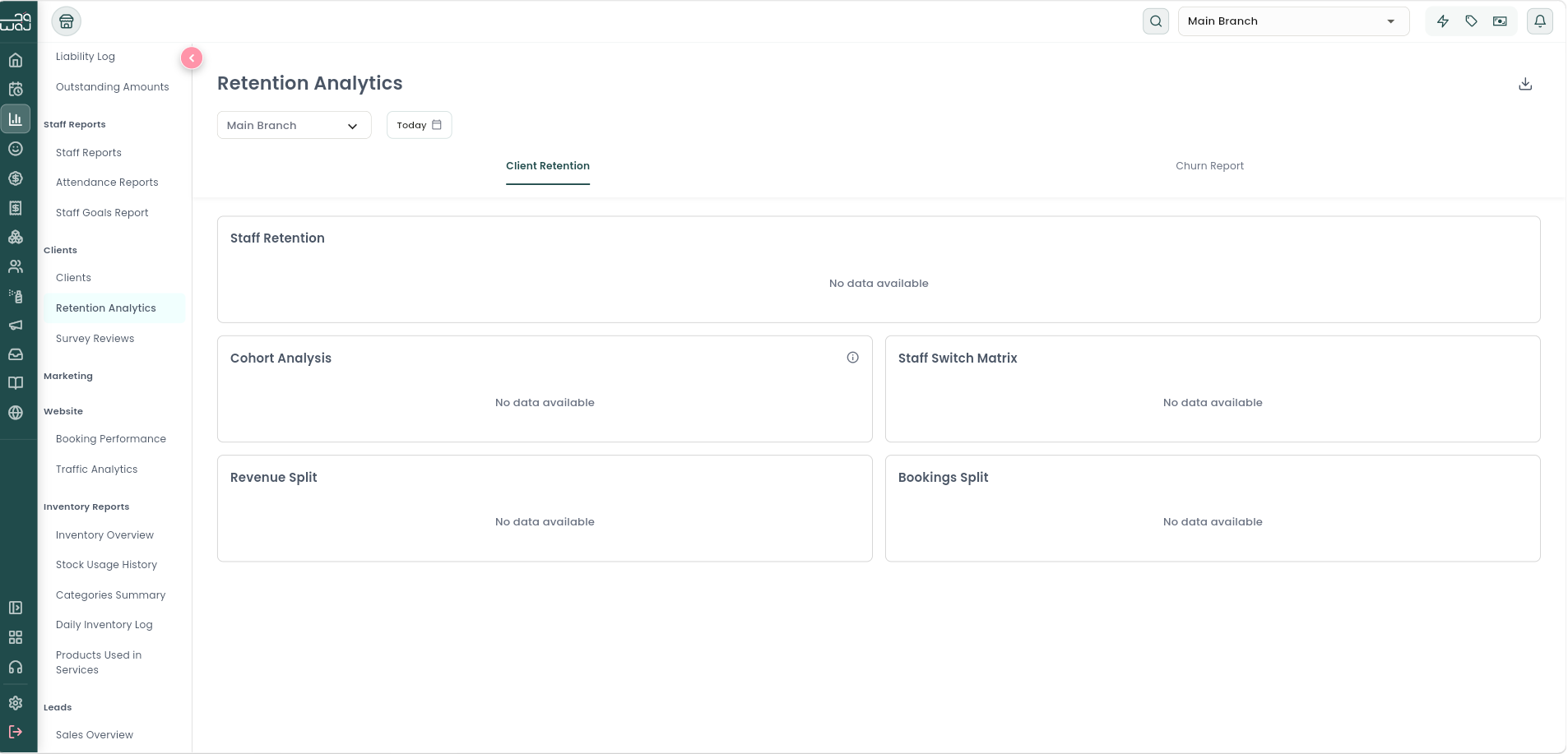The image size is (1568, 754).
Task: Click the store icon at the top left
Action: pyautogui.click(x=67, y=21)
